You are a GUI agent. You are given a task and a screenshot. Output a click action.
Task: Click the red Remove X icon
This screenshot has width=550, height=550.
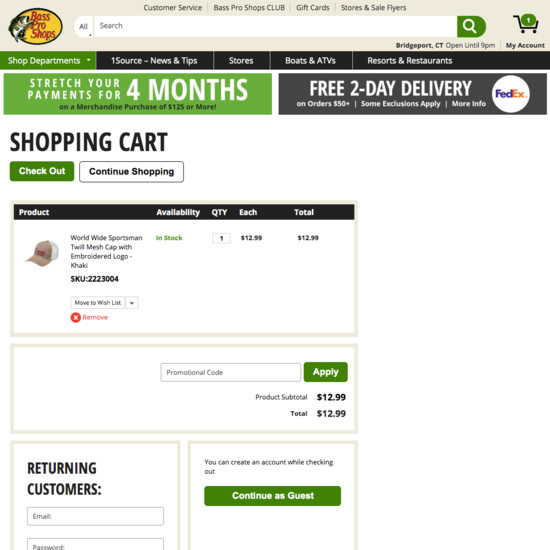point(75,317)
